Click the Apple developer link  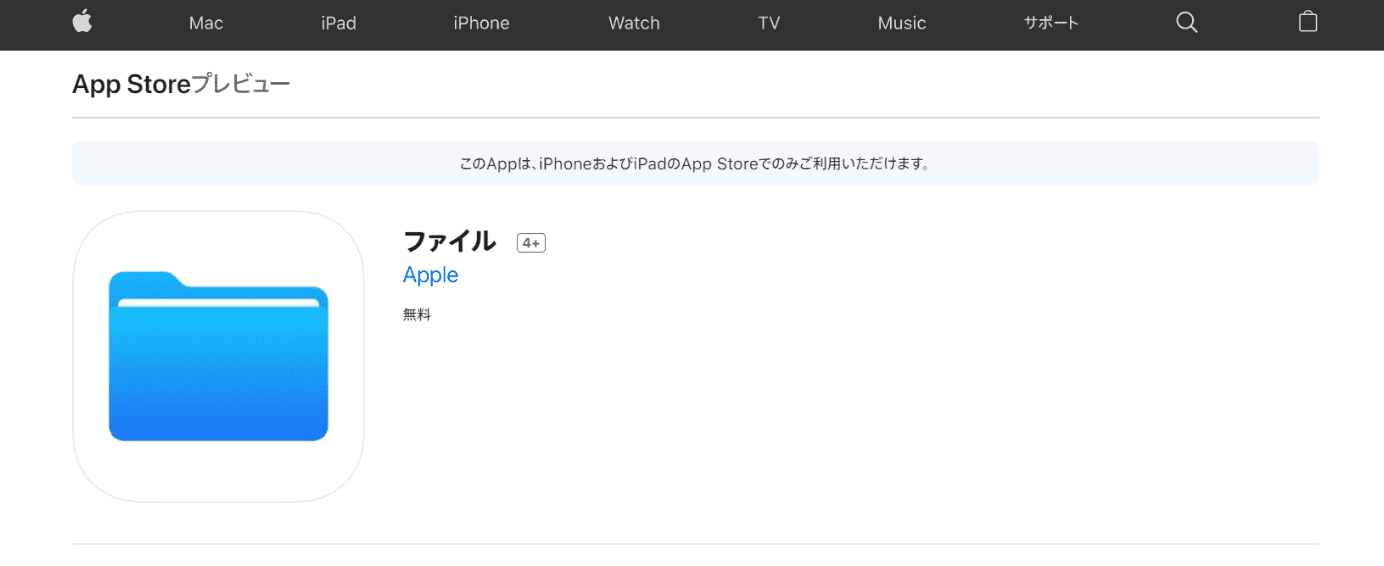tap(431, 275)
